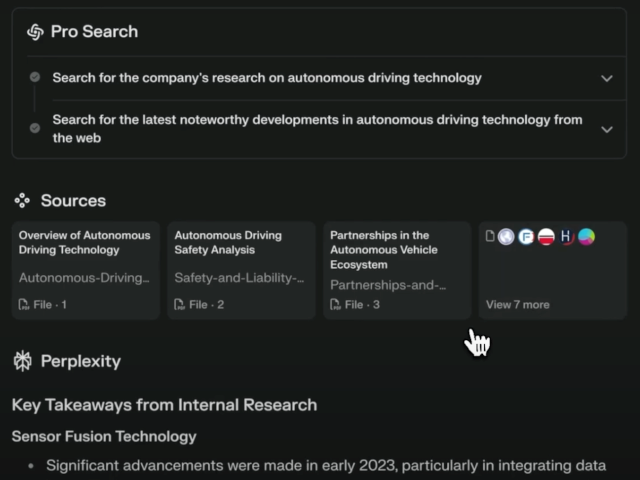This screenshot has width=640, height=480.
Task: Expand the latest noteworthy developments search step
Action: 607,129
